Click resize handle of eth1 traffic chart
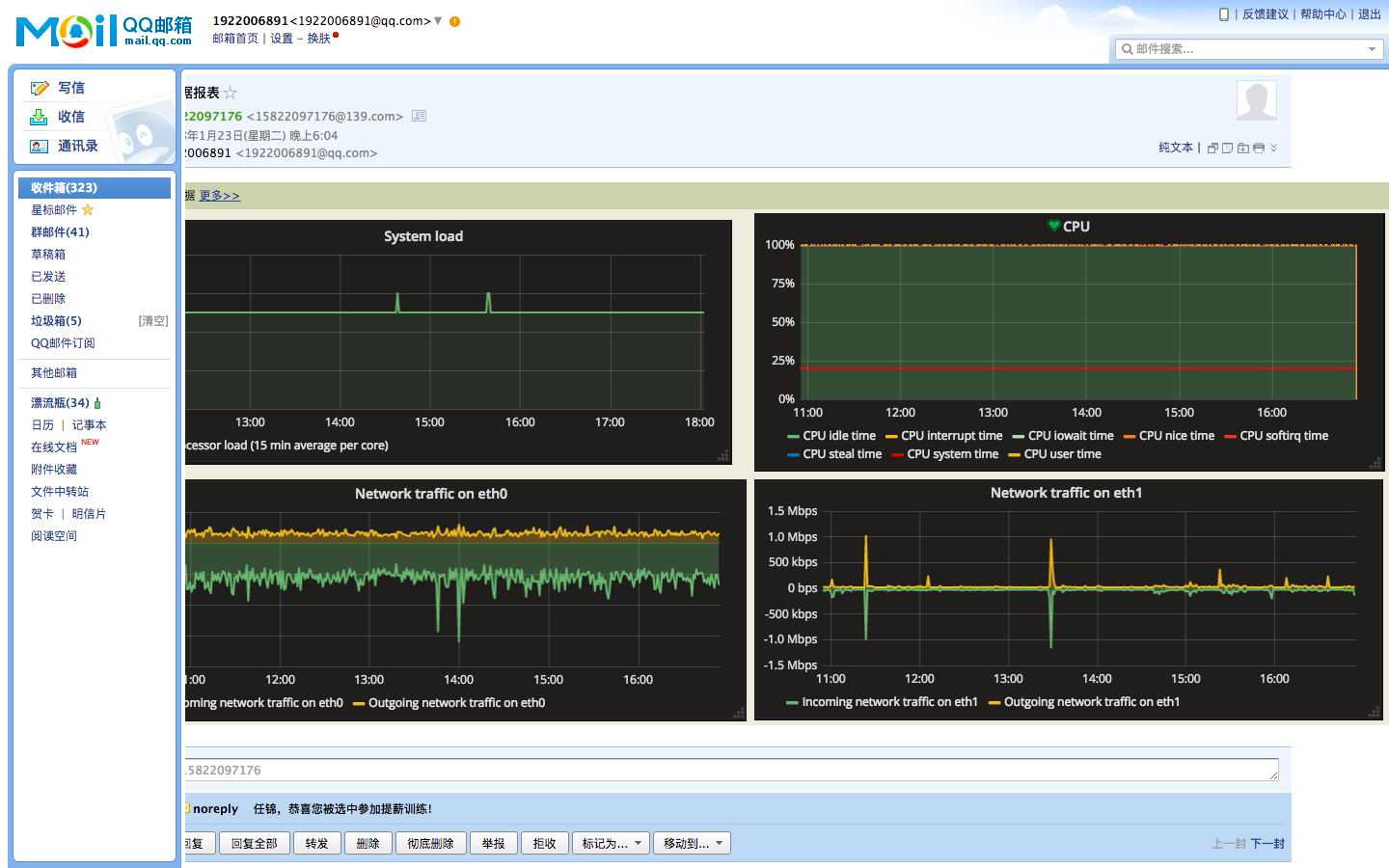 [1375, 712]
